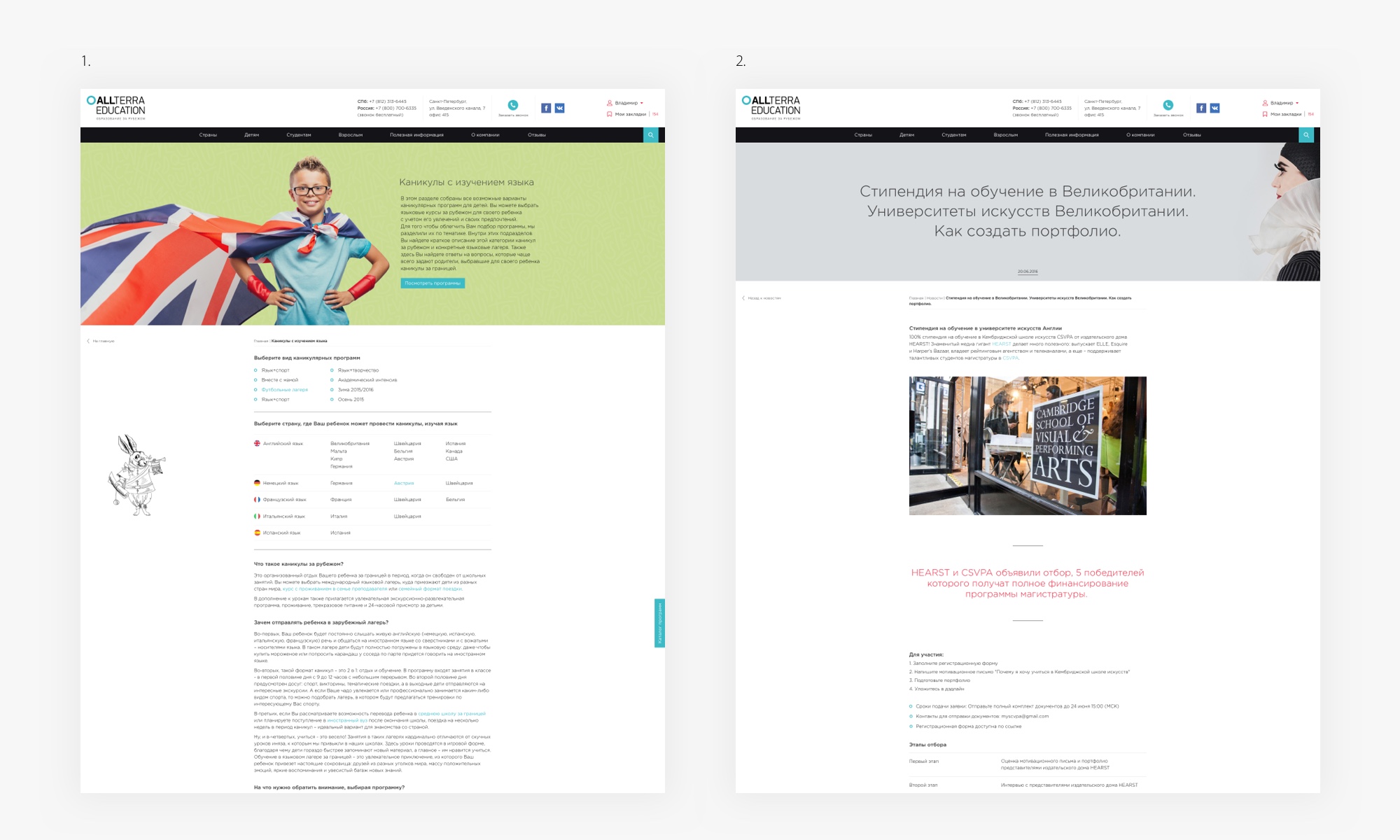
Task: Go back via На главную link
Action: pos(101,341)
